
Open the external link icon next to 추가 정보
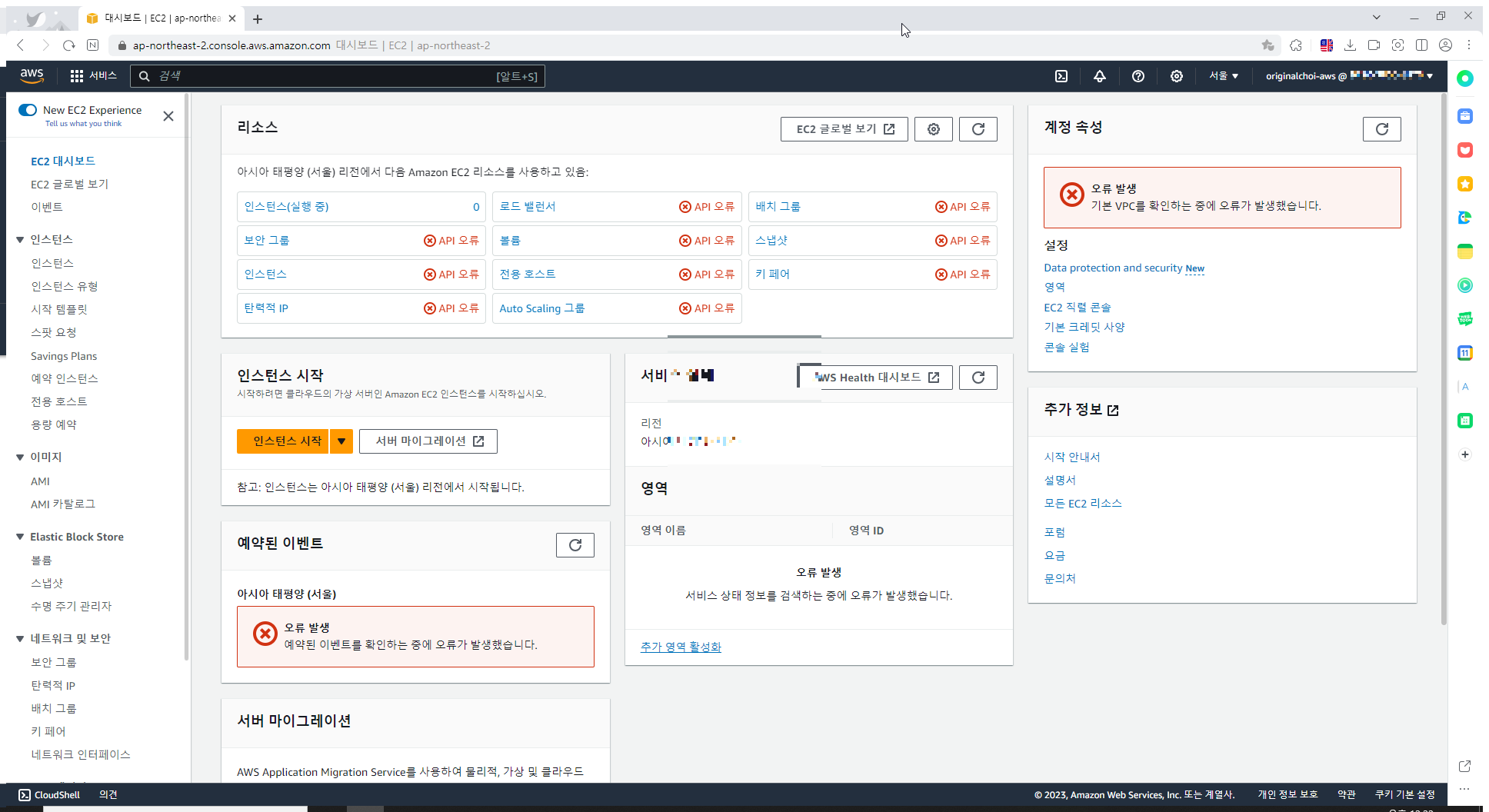[1113, 411]
